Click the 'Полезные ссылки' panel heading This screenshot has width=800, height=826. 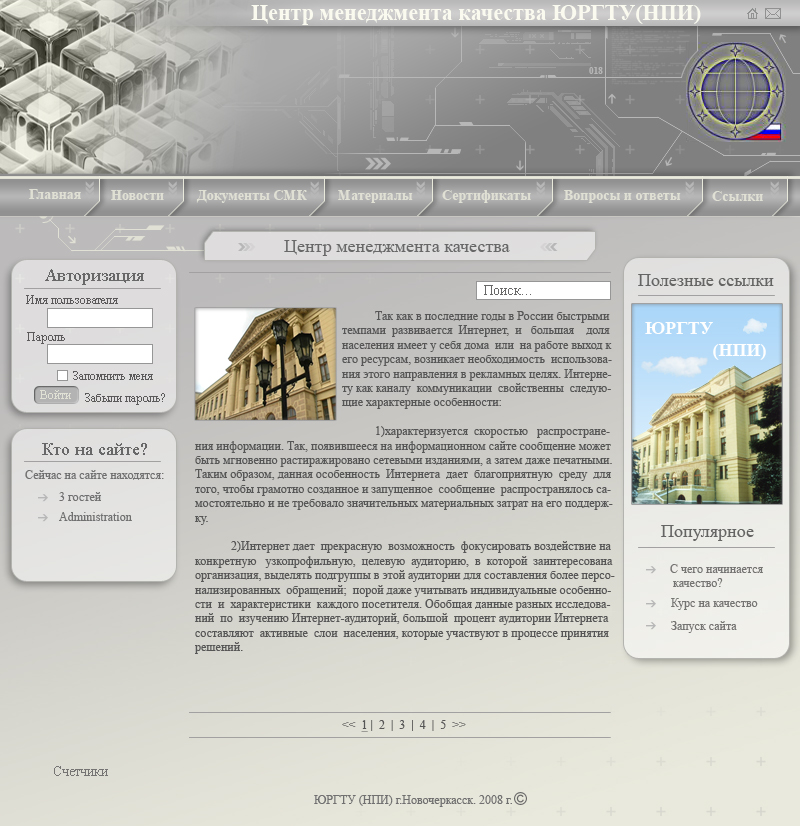click(x=706, y=280)
